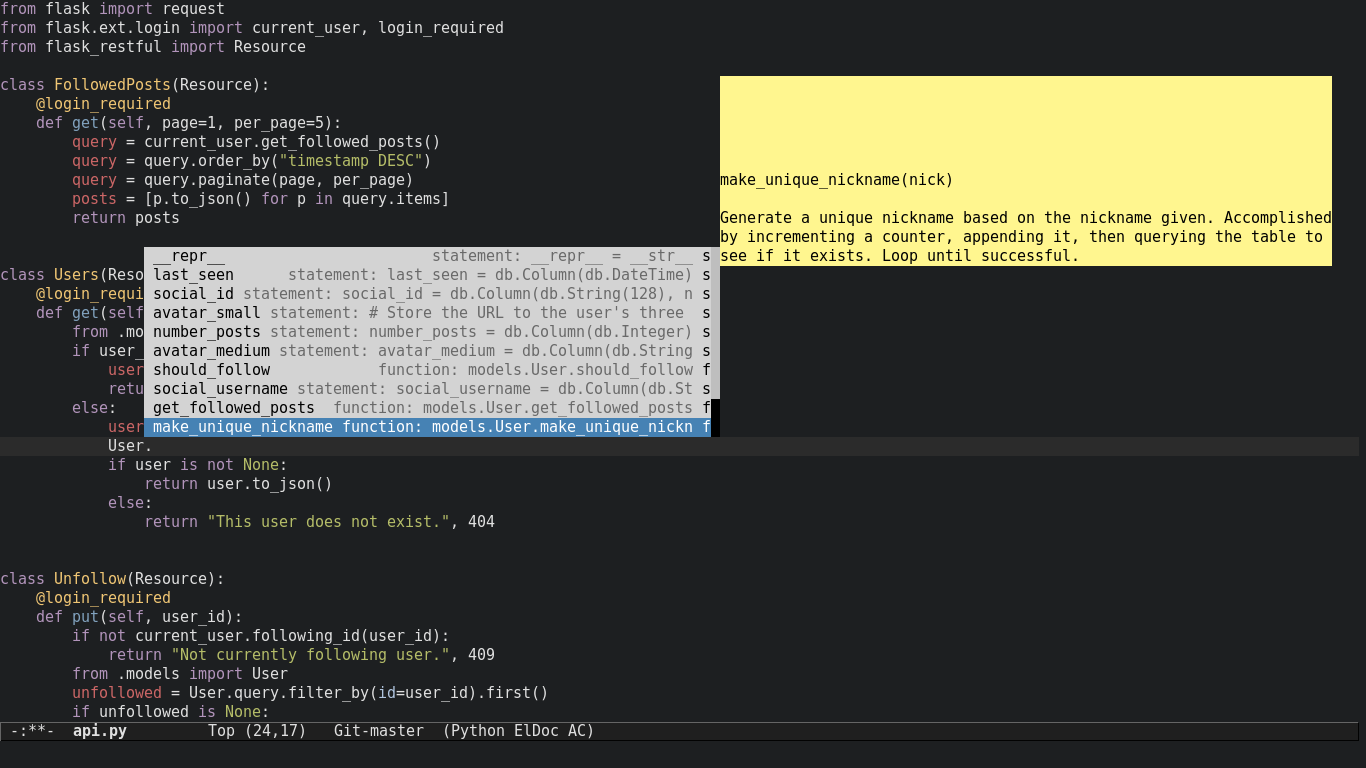Click the first @login_required decorator
This screenshot has height=768, width=1366.
(x=103, y=104)
